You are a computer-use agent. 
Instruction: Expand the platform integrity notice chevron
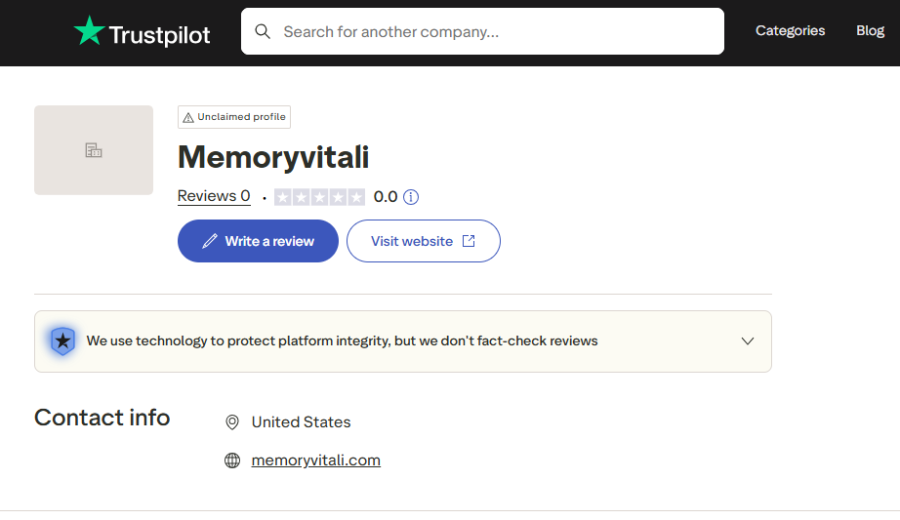pos(747,341)
